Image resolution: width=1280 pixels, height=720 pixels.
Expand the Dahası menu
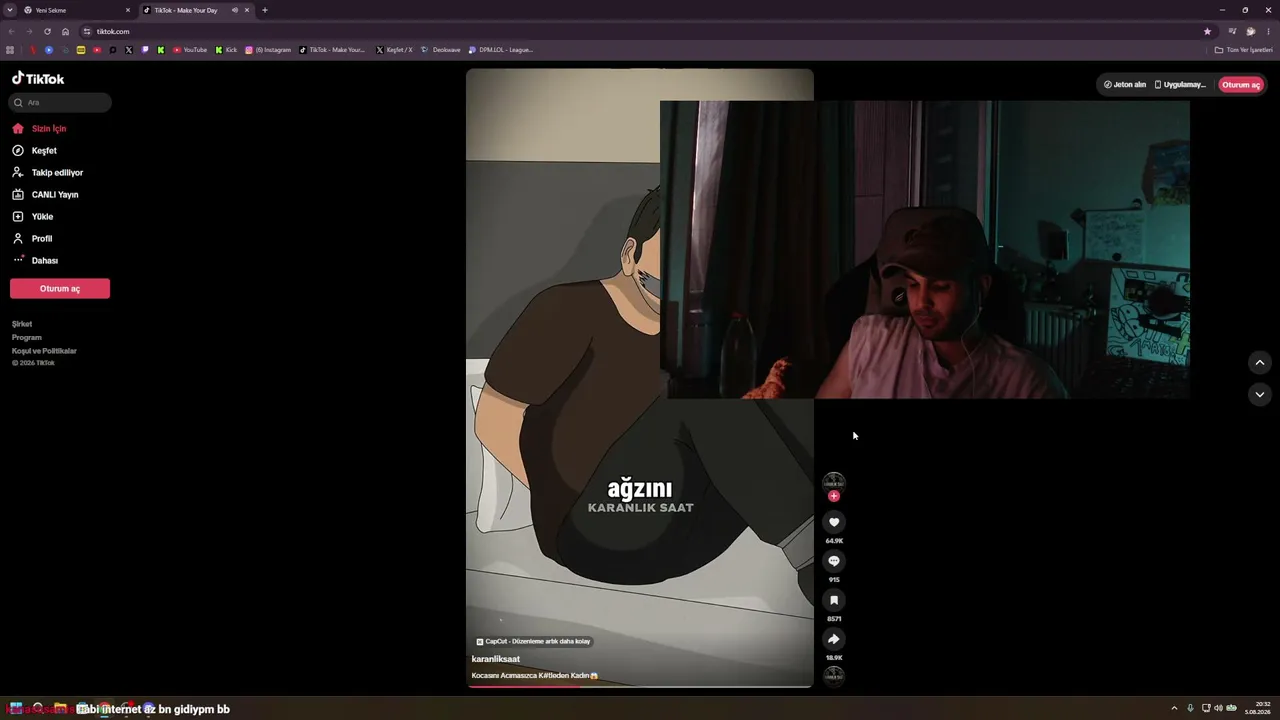[x=35, y=261]
